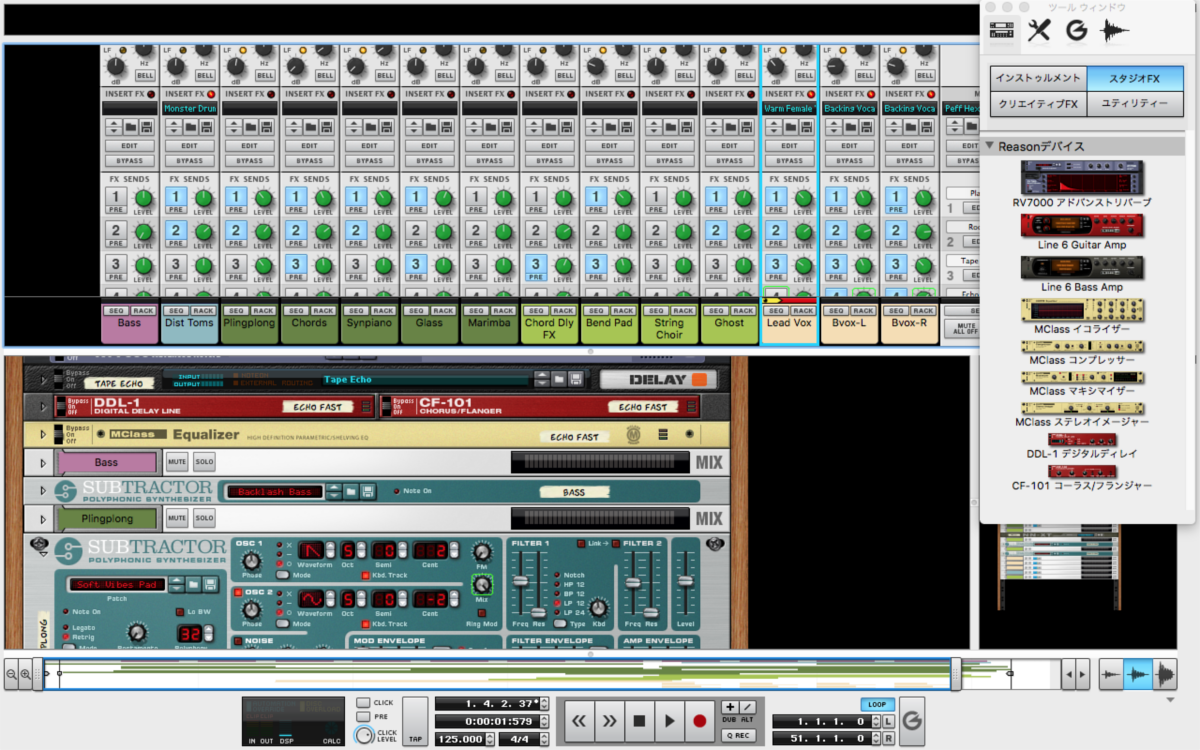
Task: Click the ReGroove mixer G button
Action: 911,721
